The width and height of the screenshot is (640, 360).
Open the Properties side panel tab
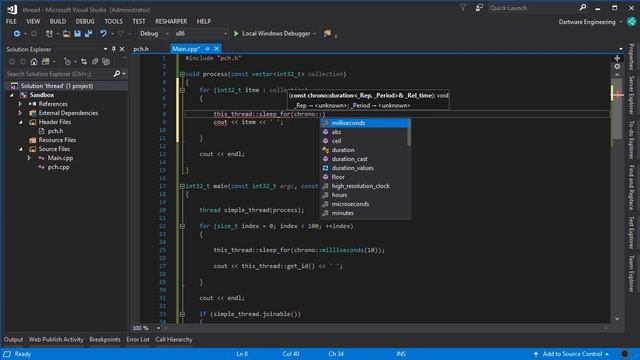tap(631, 57)
